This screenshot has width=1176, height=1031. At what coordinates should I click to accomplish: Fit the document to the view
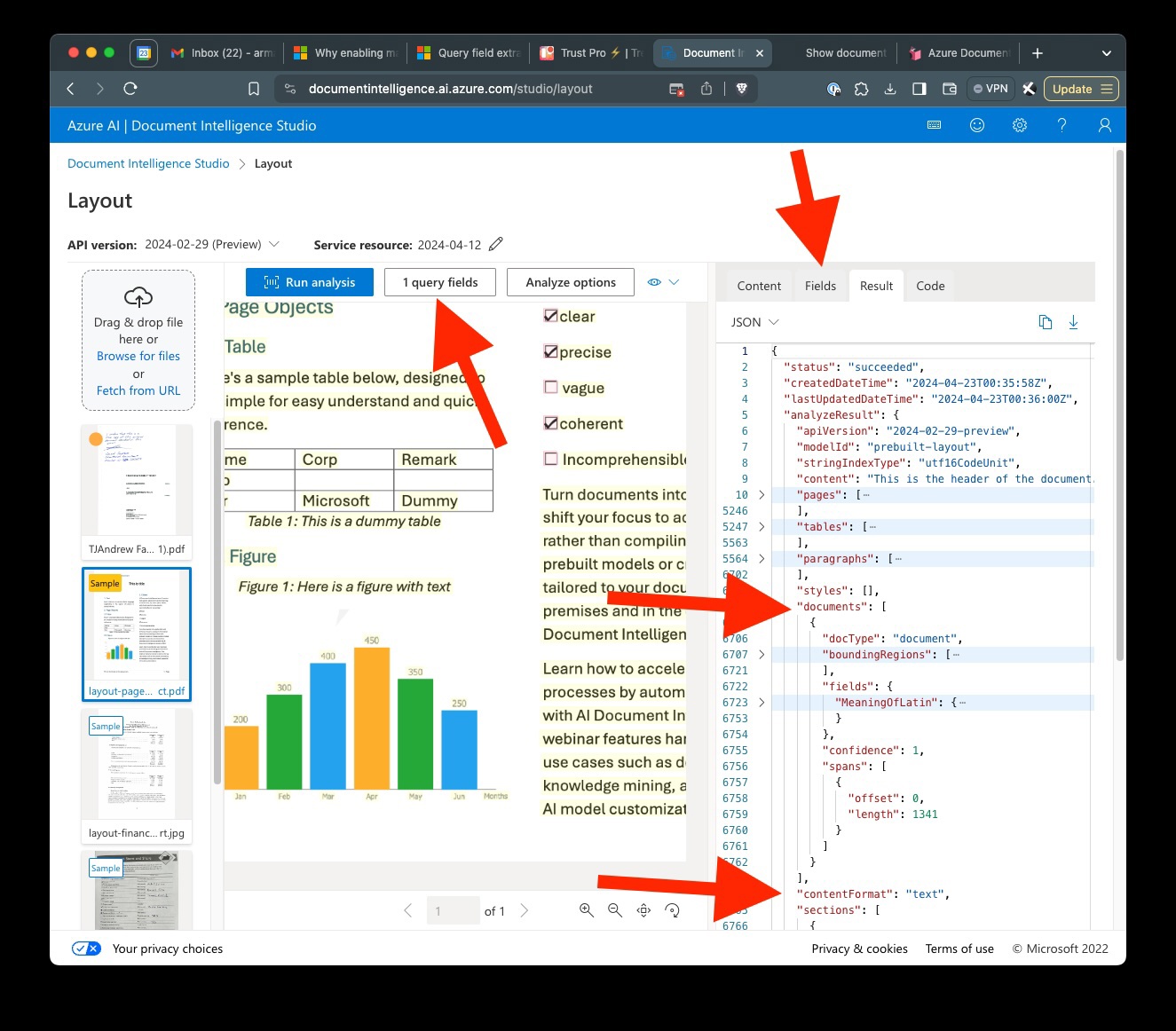(644, 910)
